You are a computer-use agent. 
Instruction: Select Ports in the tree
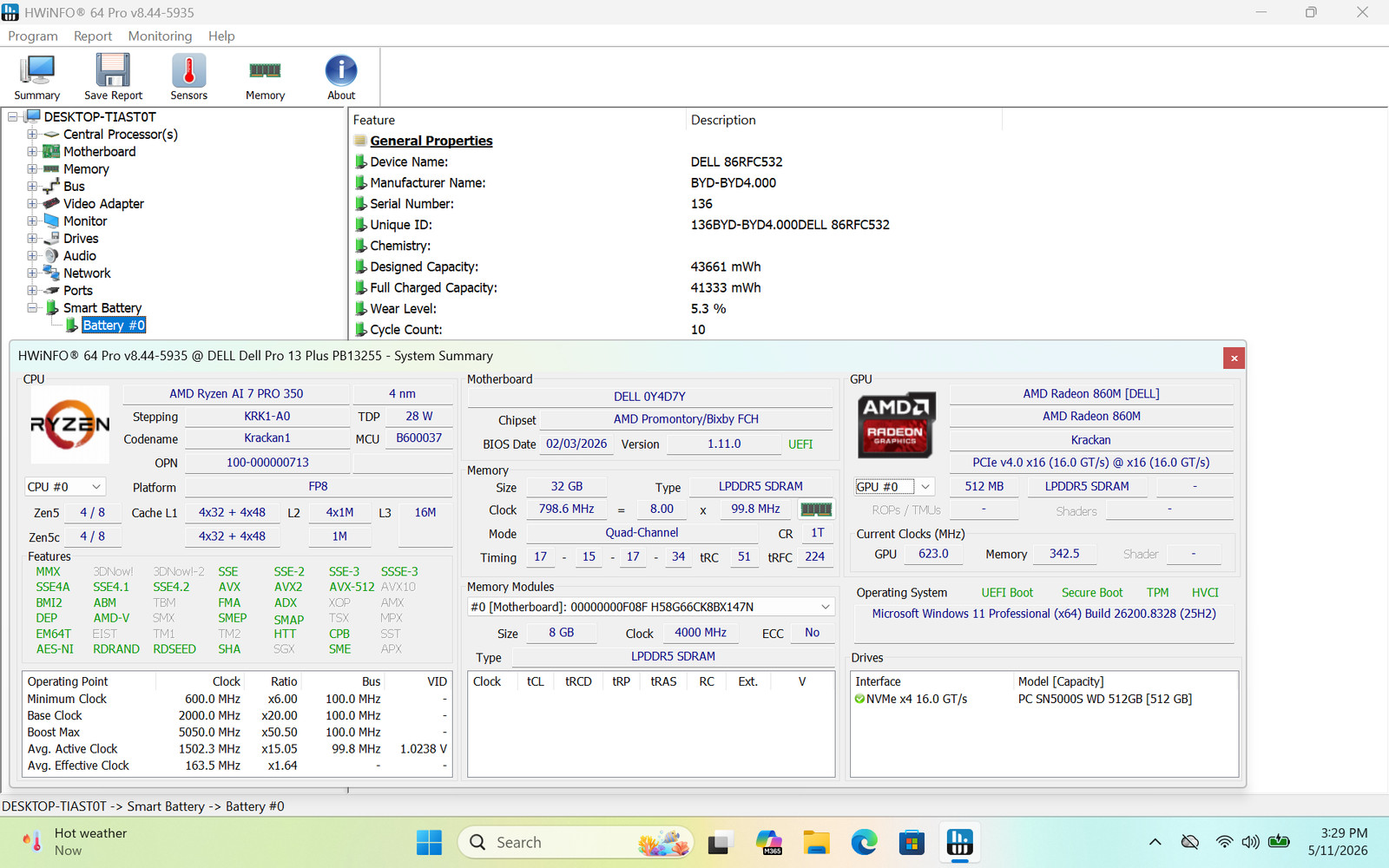[x=78, y=291]
